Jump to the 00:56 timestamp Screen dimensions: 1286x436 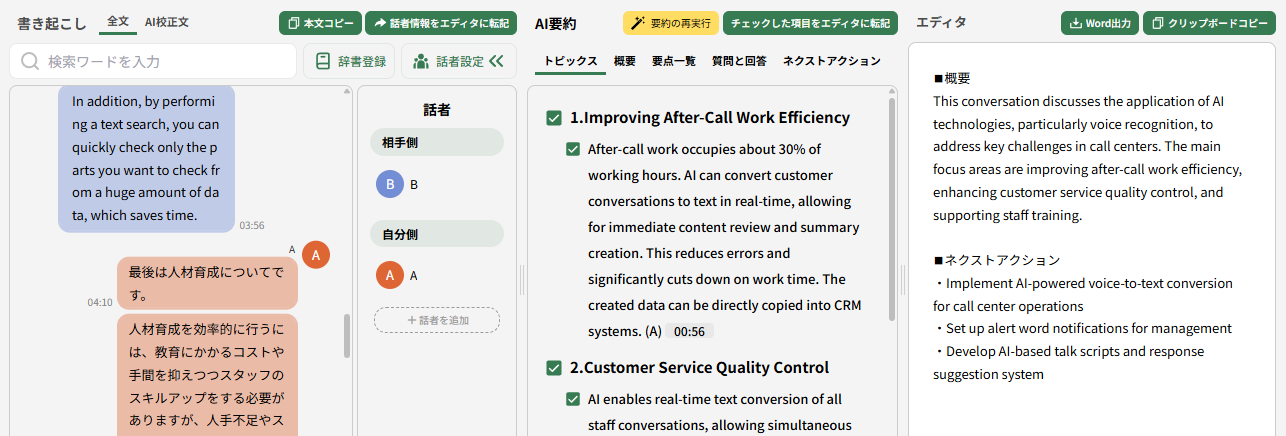(689, 331)
